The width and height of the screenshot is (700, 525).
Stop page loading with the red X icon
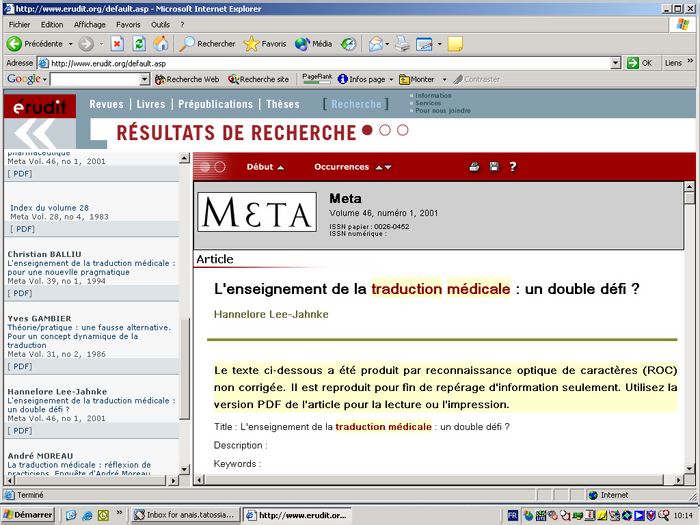point(117,44)
